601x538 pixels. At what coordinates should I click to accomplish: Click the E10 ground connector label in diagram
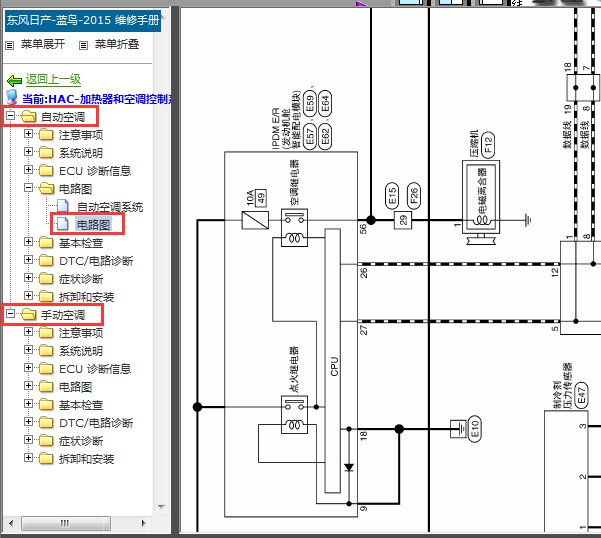[475, 428]
